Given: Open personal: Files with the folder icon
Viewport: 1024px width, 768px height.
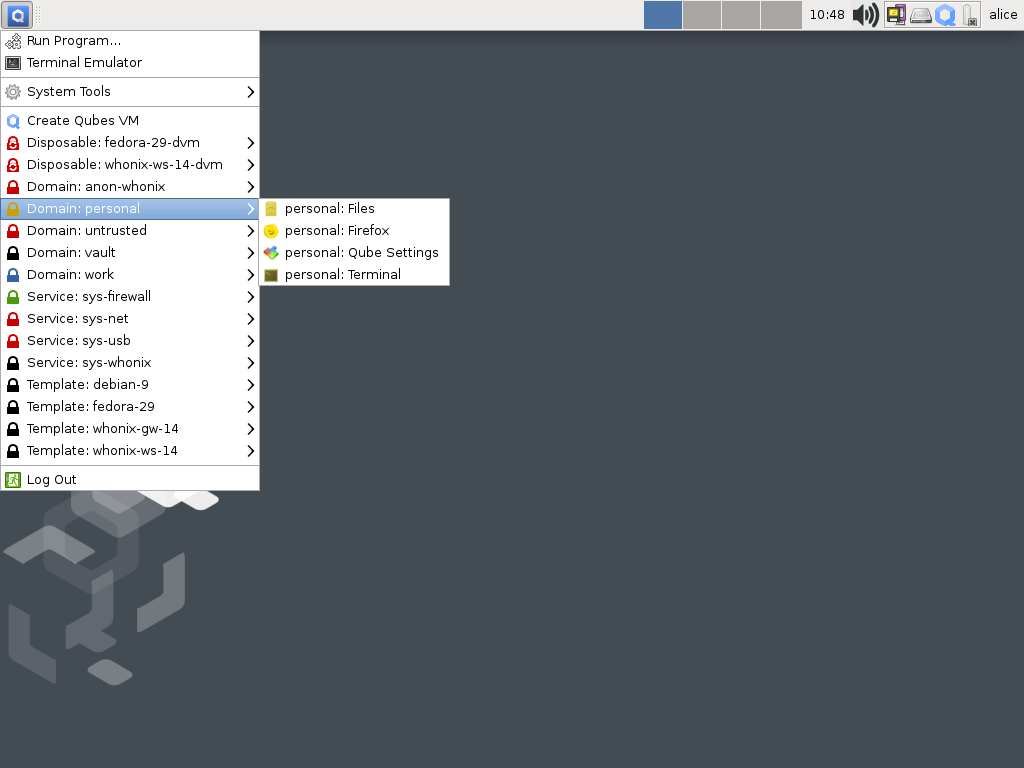Looking at the screenshot, I should pos(330,208).
